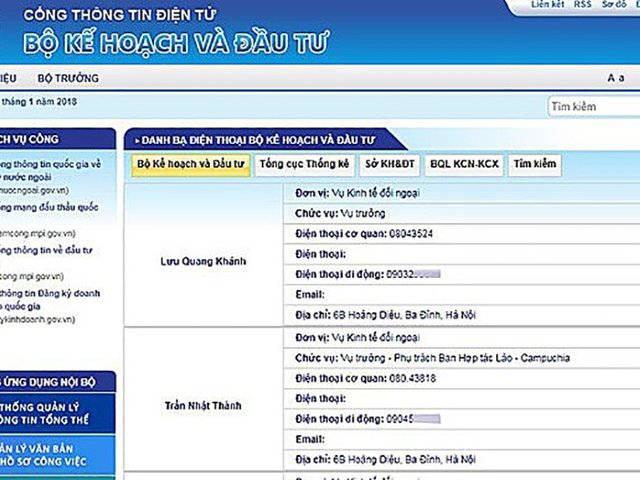The image size is (640, 480).
Task: Open the 'Sơ đồ' sitemap link
Action: pos(614,5)
